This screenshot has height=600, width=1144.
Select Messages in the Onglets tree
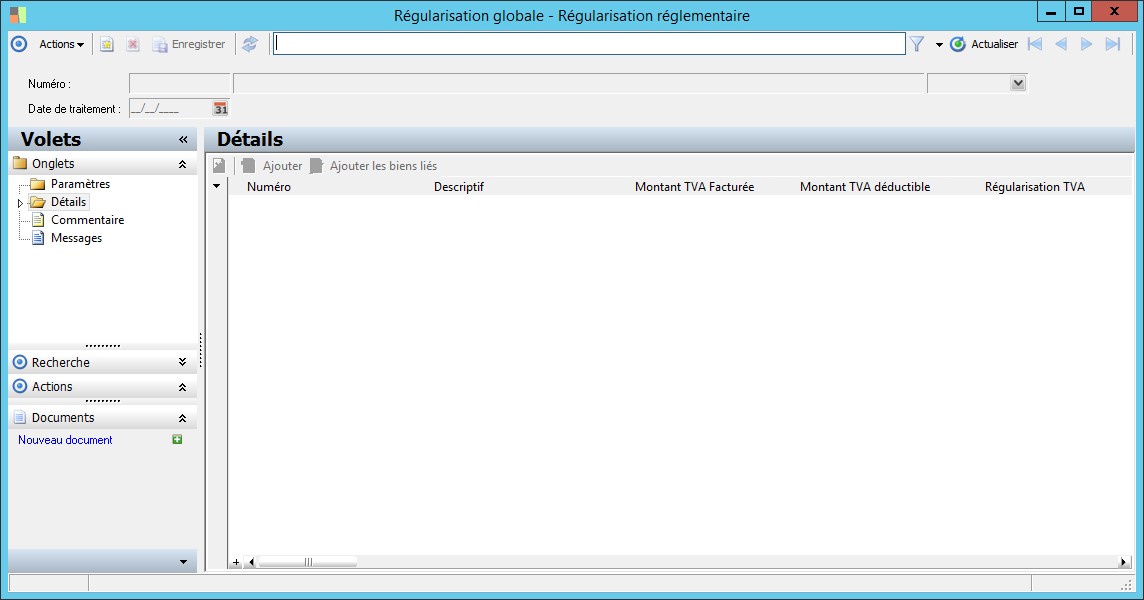pyautogui.click(x=77, y=238)
